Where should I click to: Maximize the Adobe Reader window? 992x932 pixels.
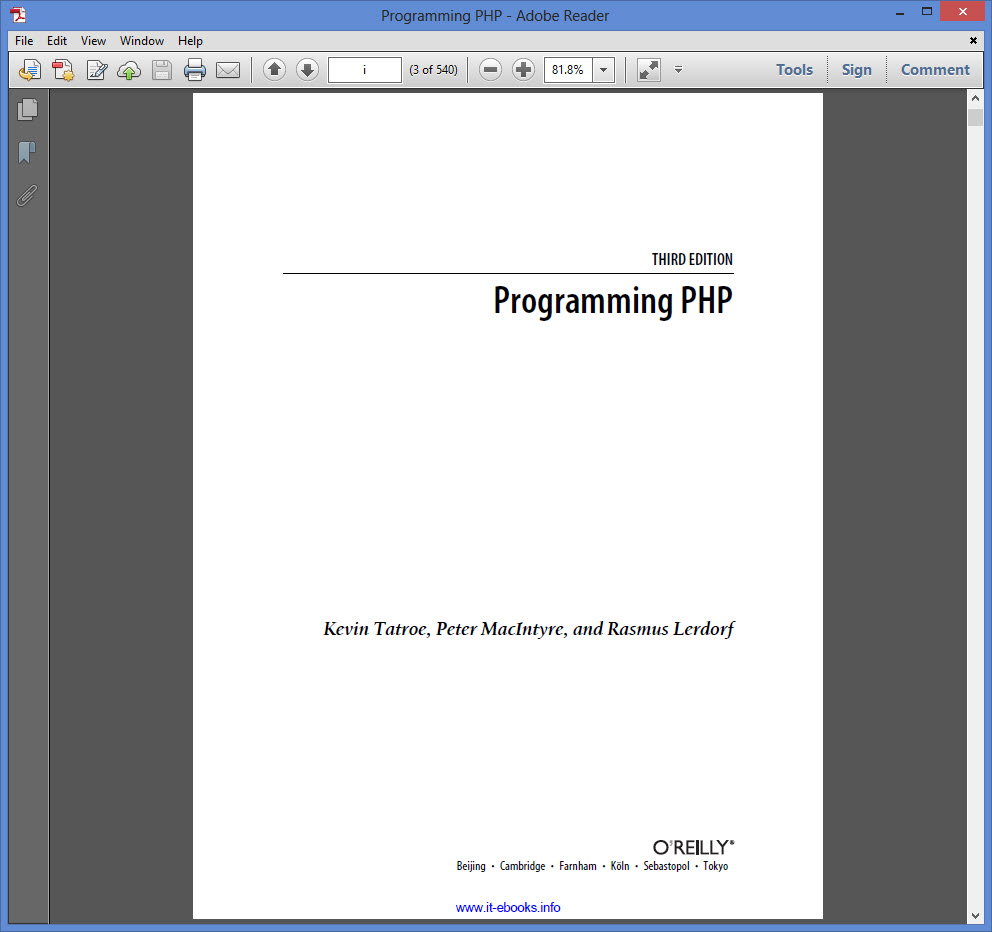[x=927, y=12]
